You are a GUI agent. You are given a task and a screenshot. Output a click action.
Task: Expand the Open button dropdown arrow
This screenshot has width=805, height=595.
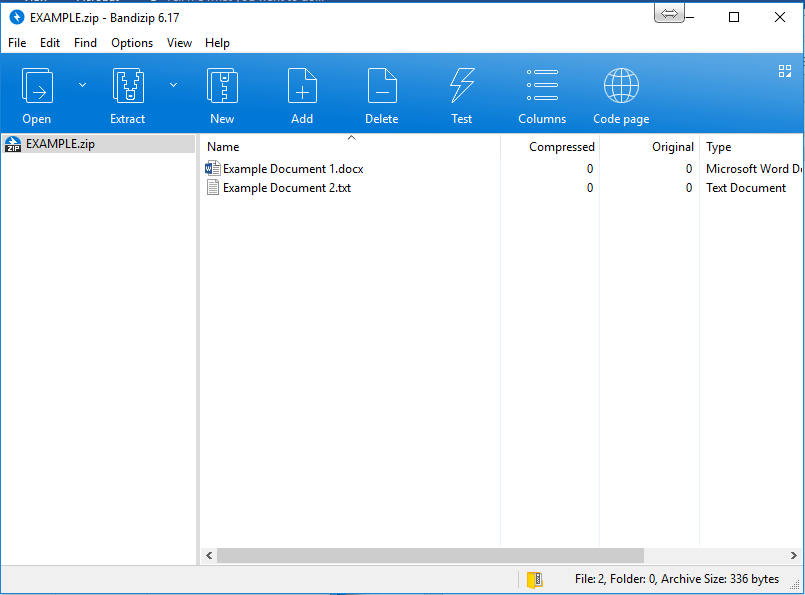(82, 85)
